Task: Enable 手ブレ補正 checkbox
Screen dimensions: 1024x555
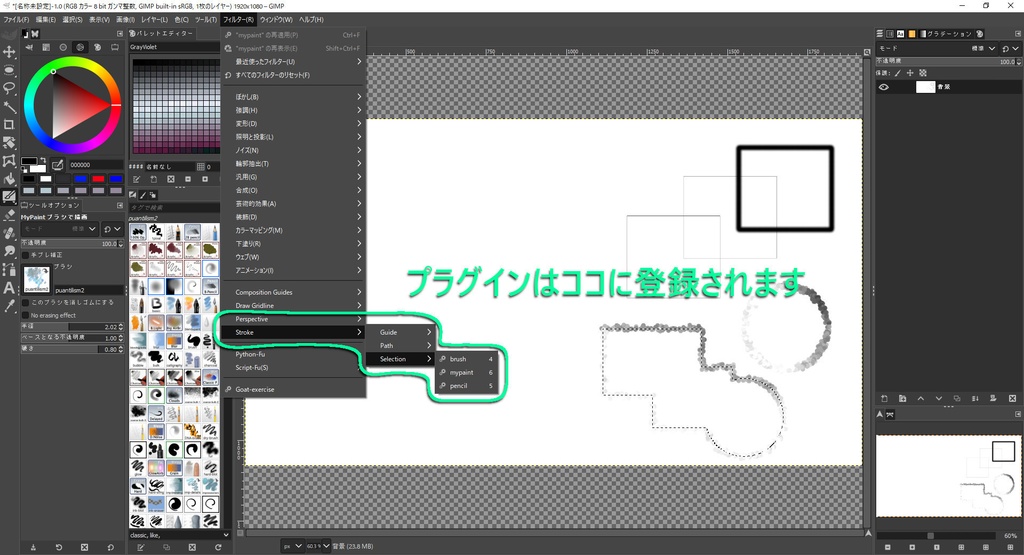Action: (25, 255)
